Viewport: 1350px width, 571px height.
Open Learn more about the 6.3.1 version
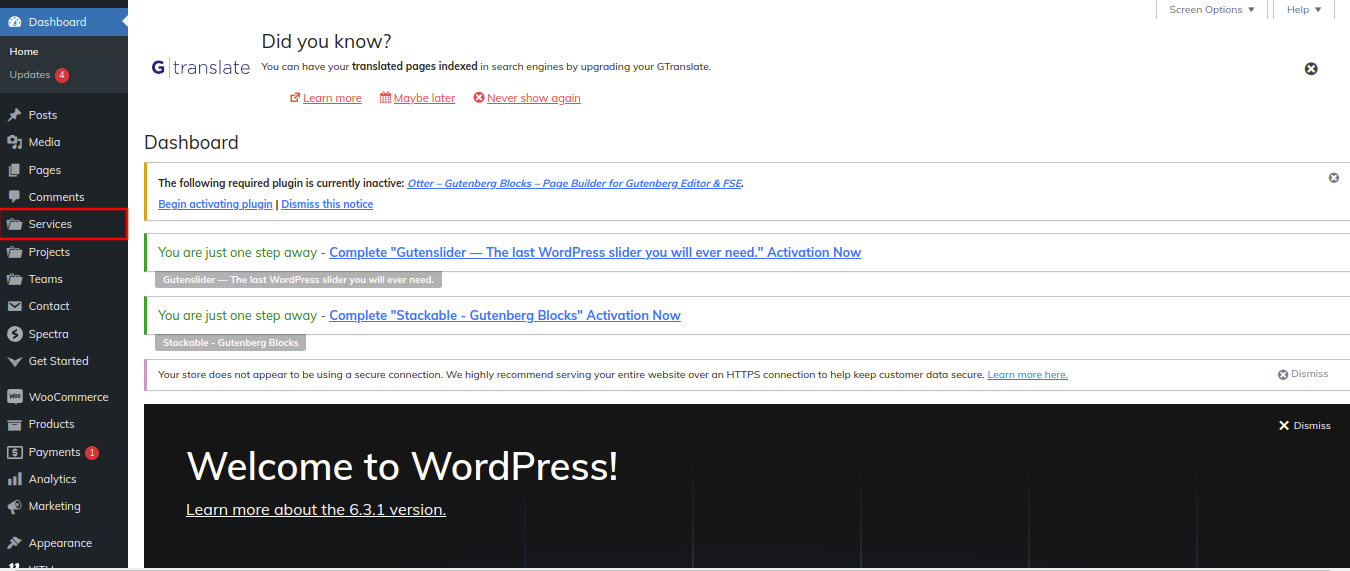point(316,509)
